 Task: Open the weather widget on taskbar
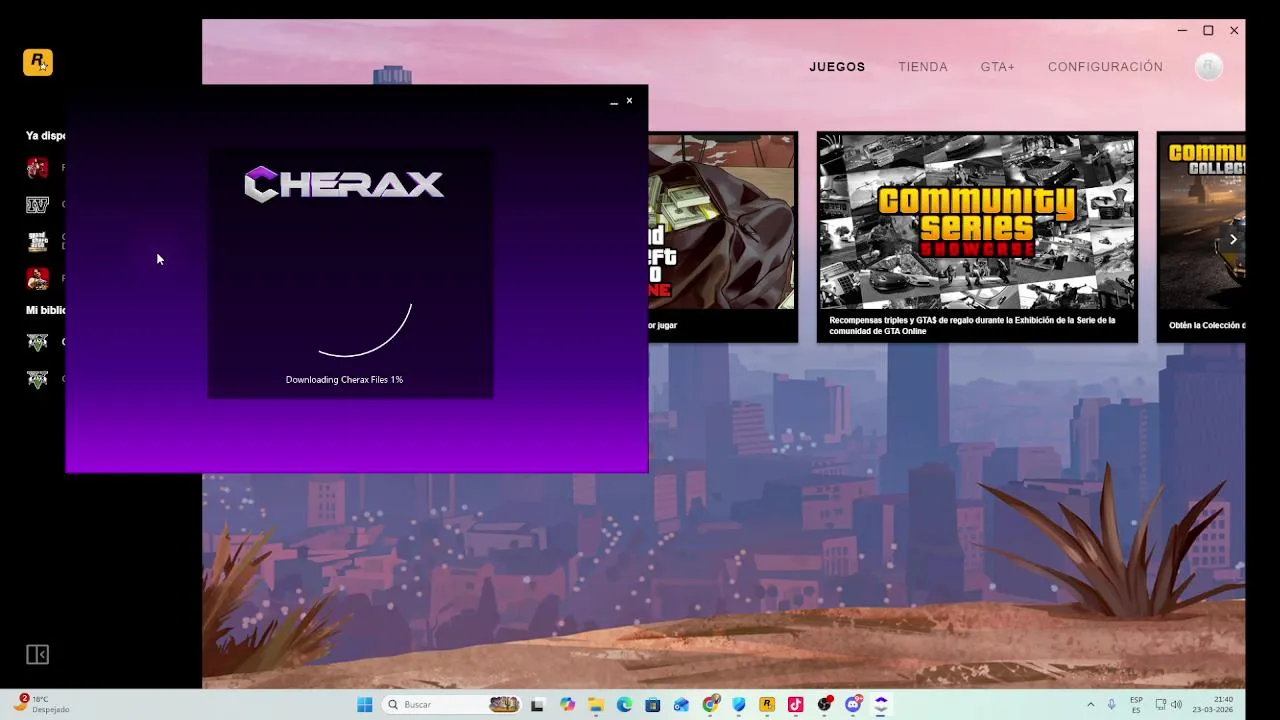[x=41, y=705]
